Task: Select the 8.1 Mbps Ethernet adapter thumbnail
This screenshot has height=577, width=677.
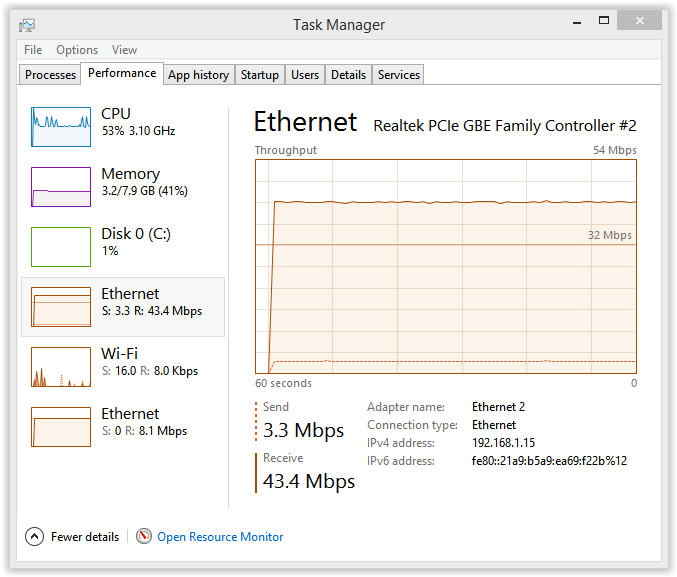Action: coord(61,427)
